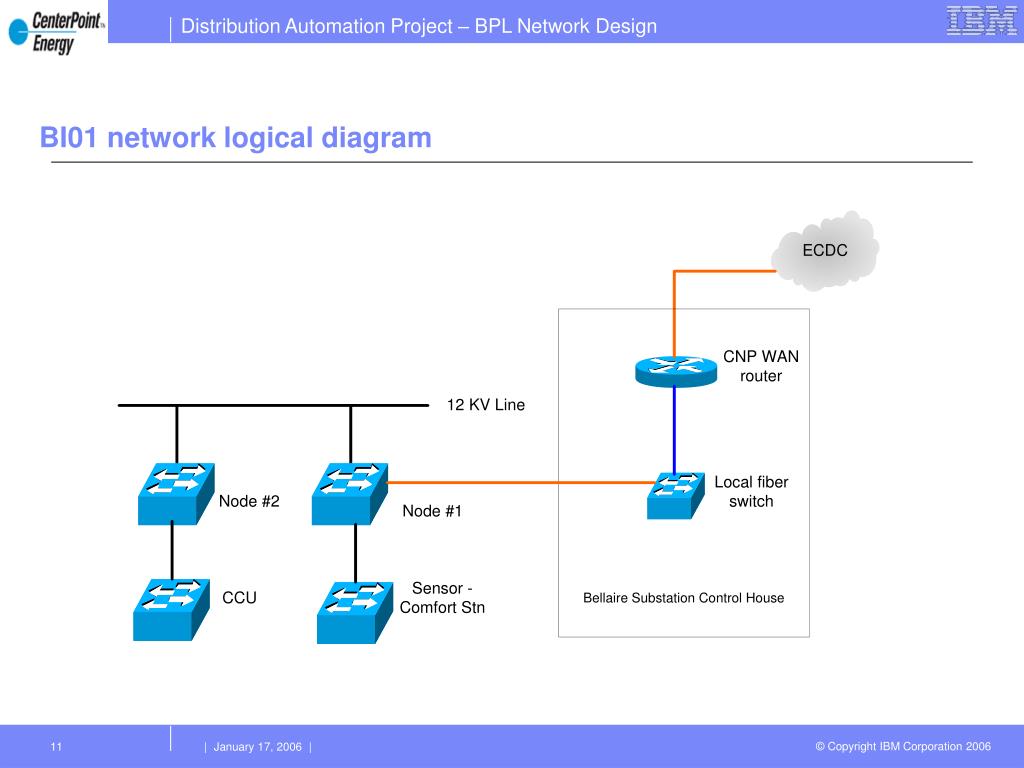1024x768 pixels.
Task: Click the ECDC cloud icon
Action: coord(825,250)
